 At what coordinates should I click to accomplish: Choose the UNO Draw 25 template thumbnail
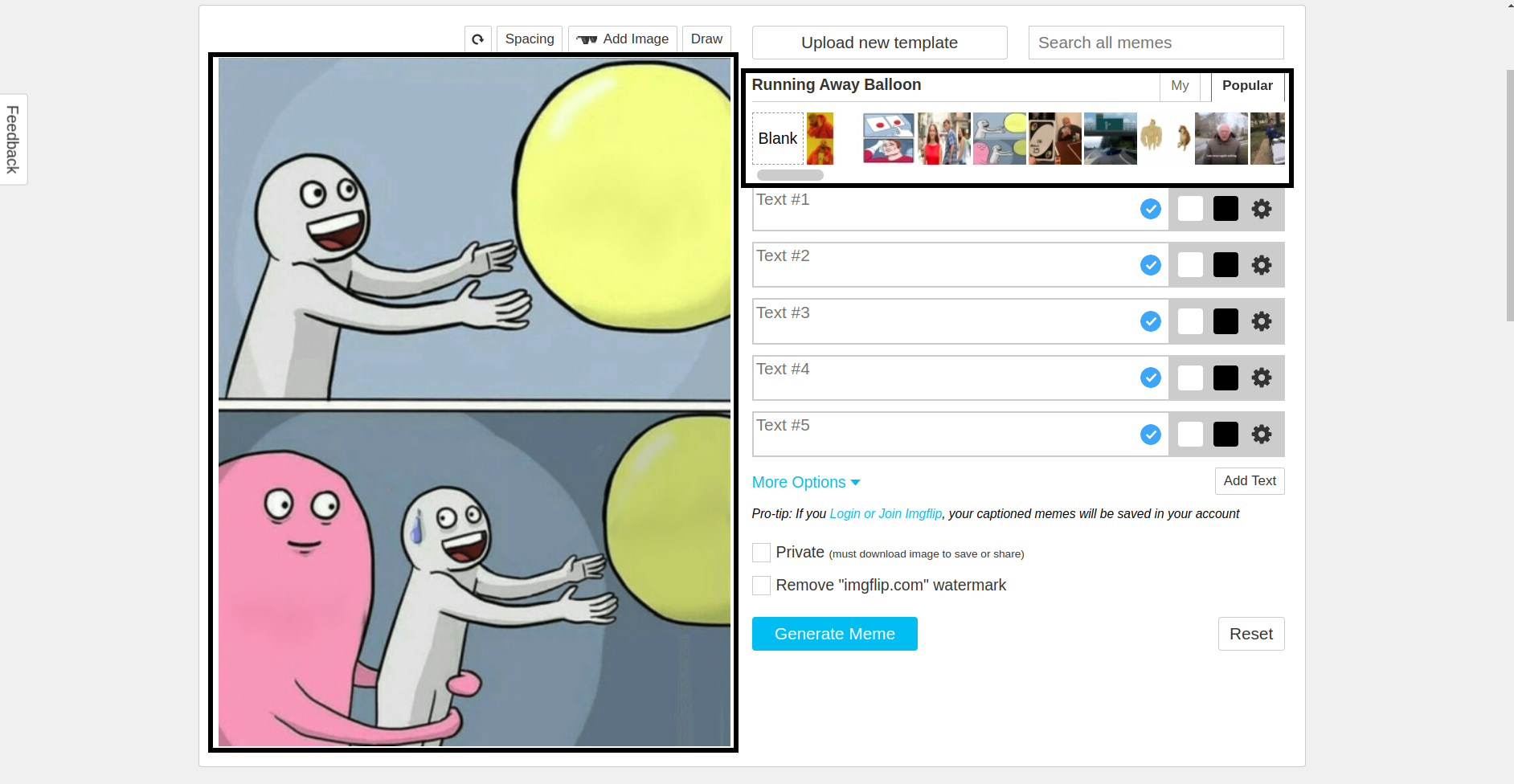click(1054, 139)
